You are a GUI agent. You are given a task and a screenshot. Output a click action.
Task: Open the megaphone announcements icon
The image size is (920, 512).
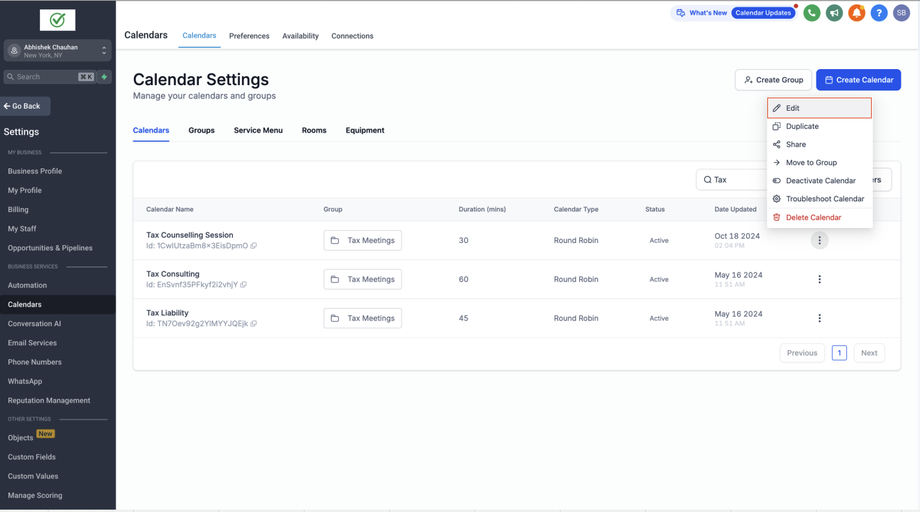(x=834, y=13)
